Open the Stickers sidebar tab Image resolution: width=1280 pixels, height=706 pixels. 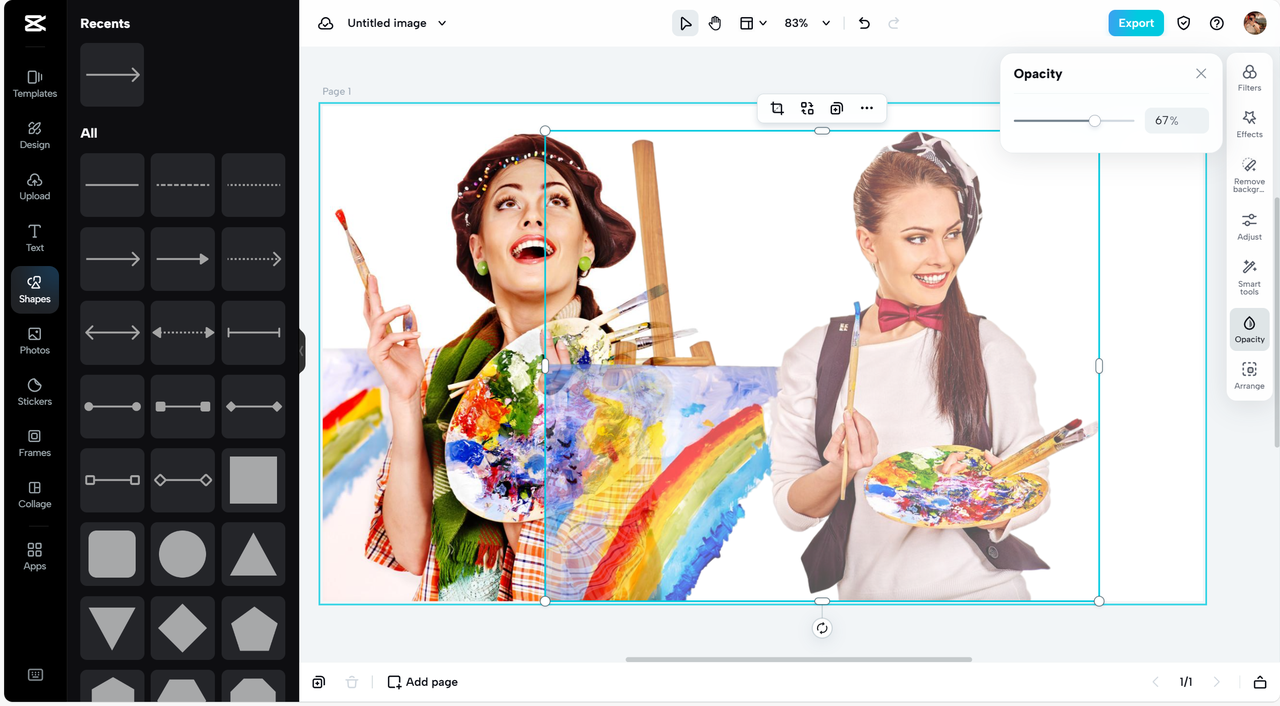[x=34, y=391]
